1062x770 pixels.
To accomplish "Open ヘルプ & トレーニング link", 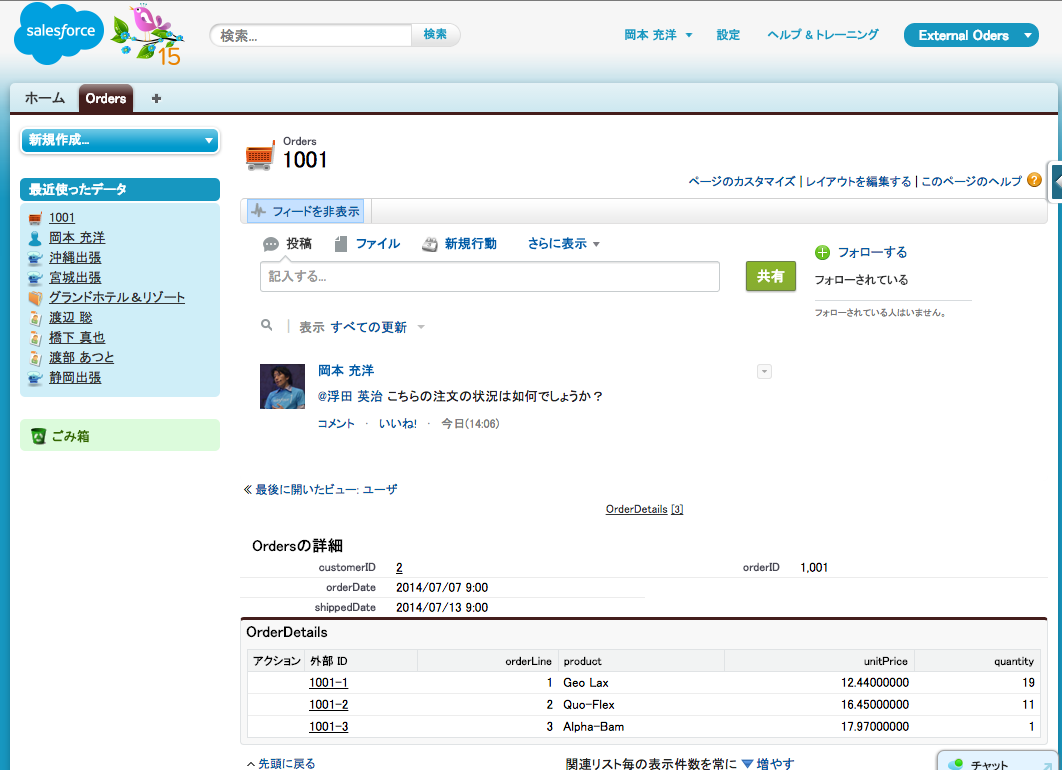I will pos(823,35).
